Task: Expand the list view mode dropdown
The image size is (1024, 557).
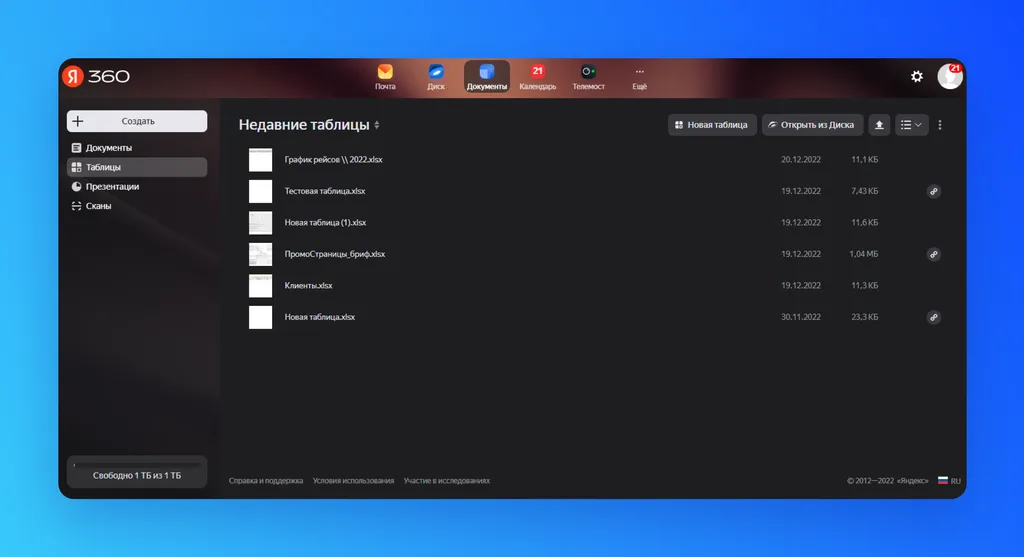Action: tap(911, 125)
